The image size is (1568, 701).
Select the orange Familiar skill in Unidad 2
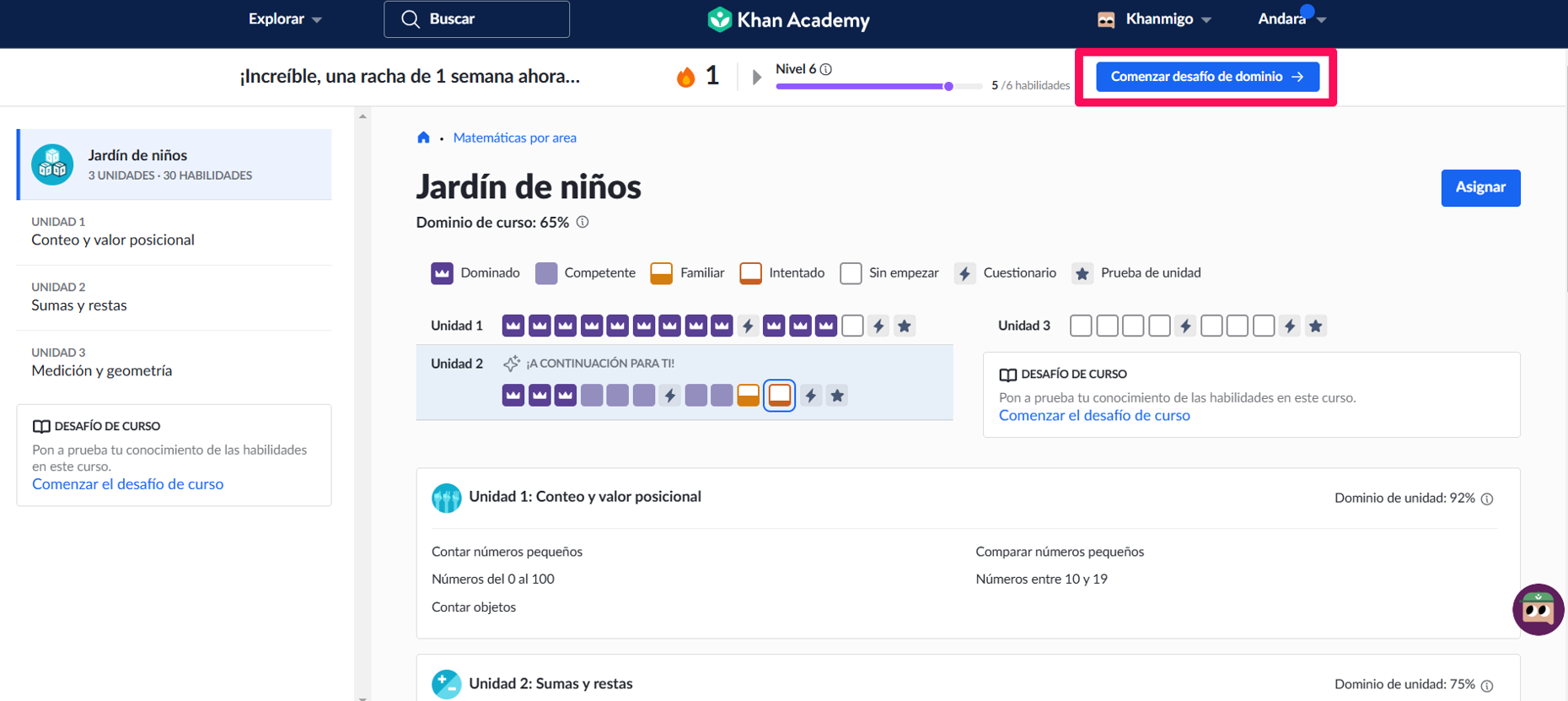748,396
